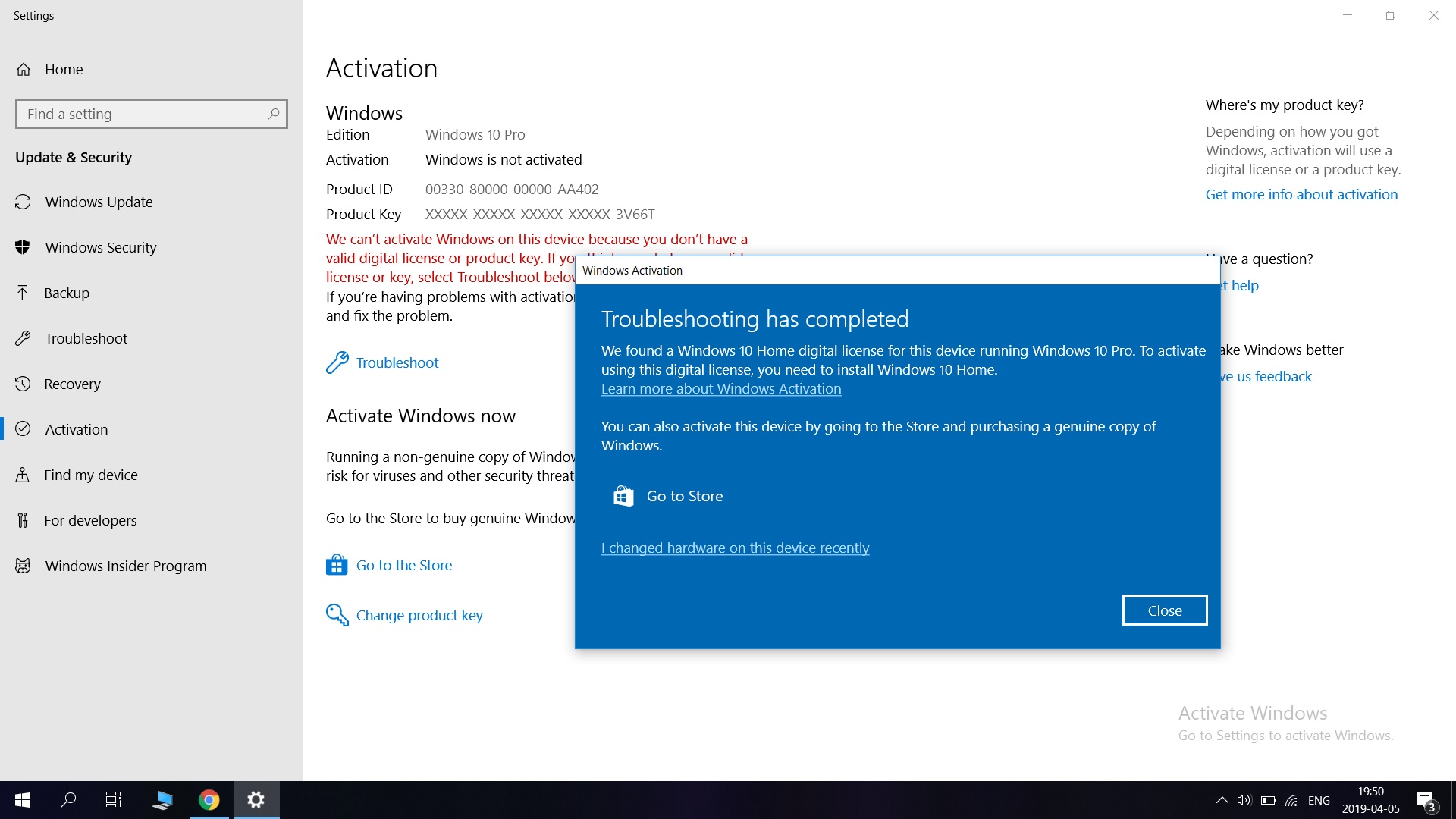Select Activation in the navigation menu
This screenshot has width=1456, height=819.
76,429
